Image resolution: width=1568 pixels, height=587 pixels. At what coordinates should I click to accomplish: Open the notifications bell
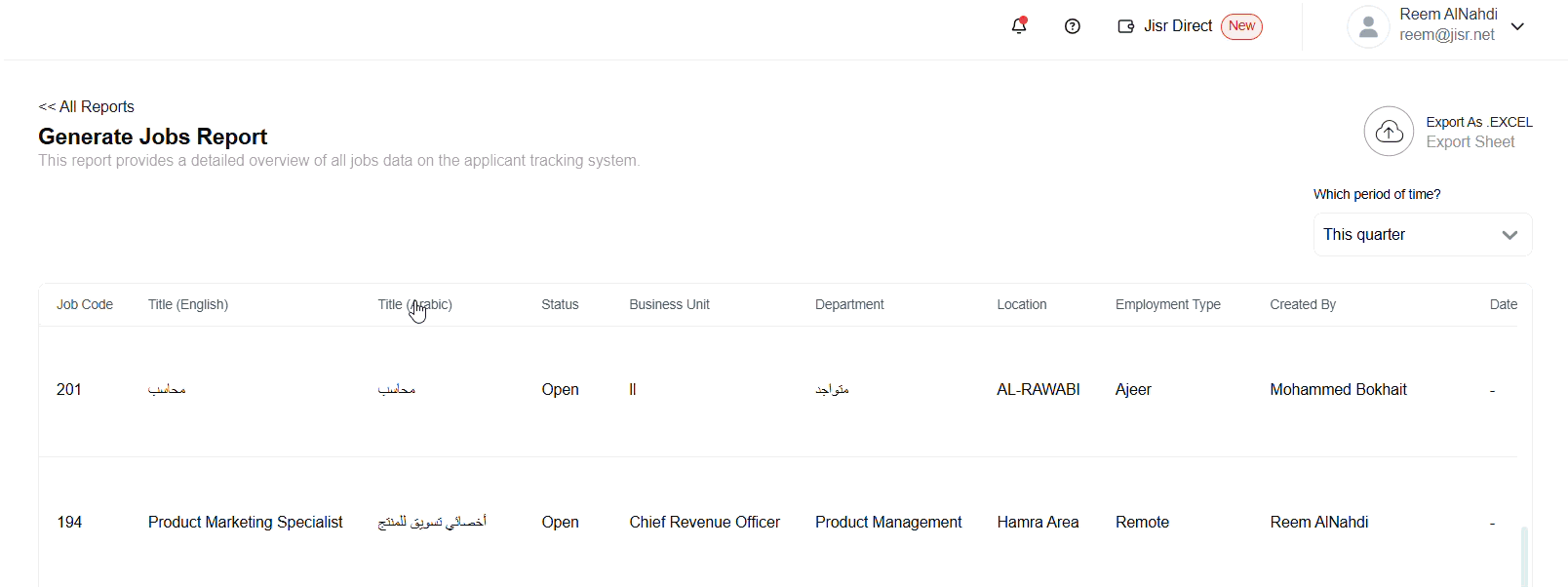point(1019,26)
